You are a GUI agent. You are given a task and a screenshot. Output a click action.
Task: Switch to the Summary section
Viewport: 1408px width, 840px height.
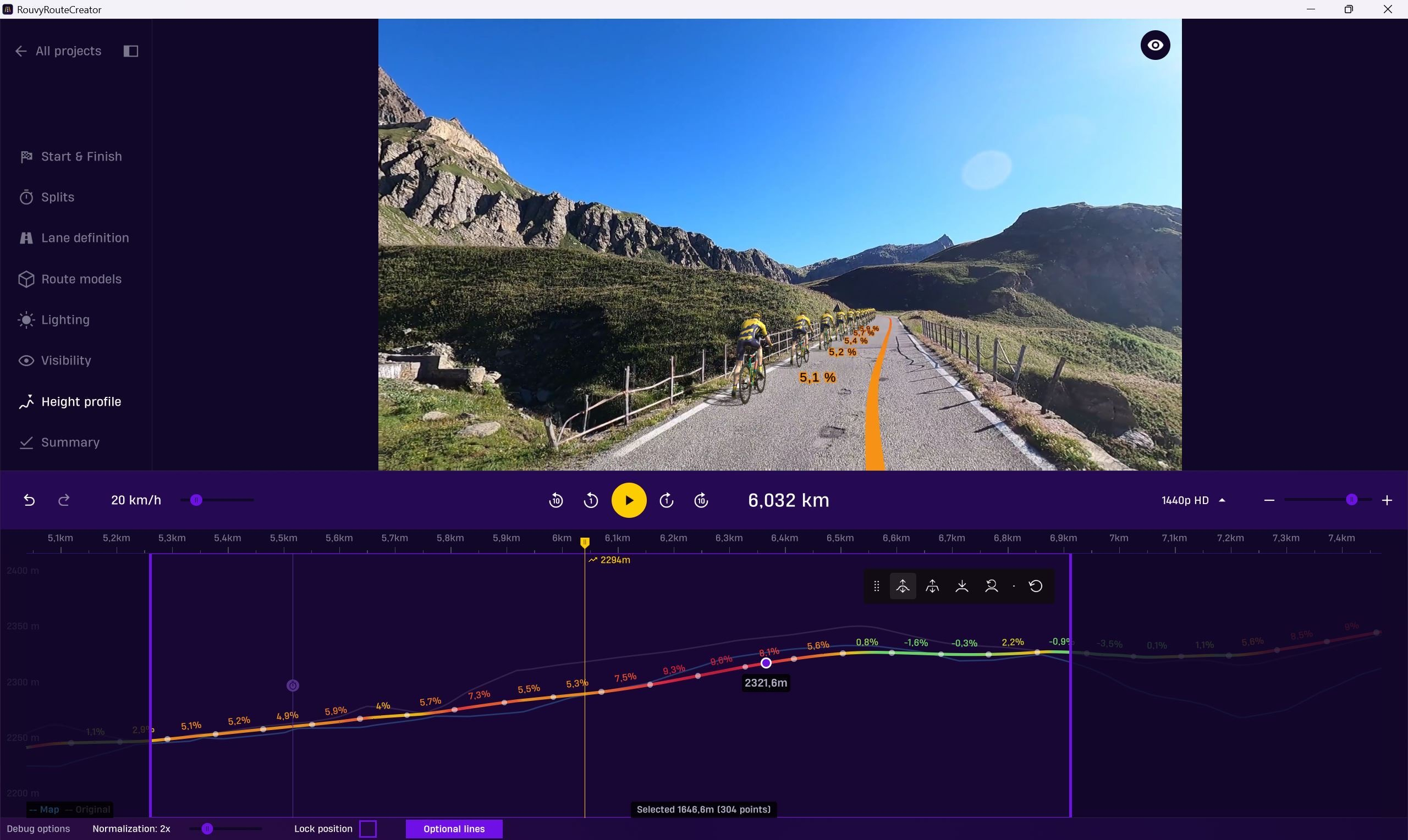(70, 442)
